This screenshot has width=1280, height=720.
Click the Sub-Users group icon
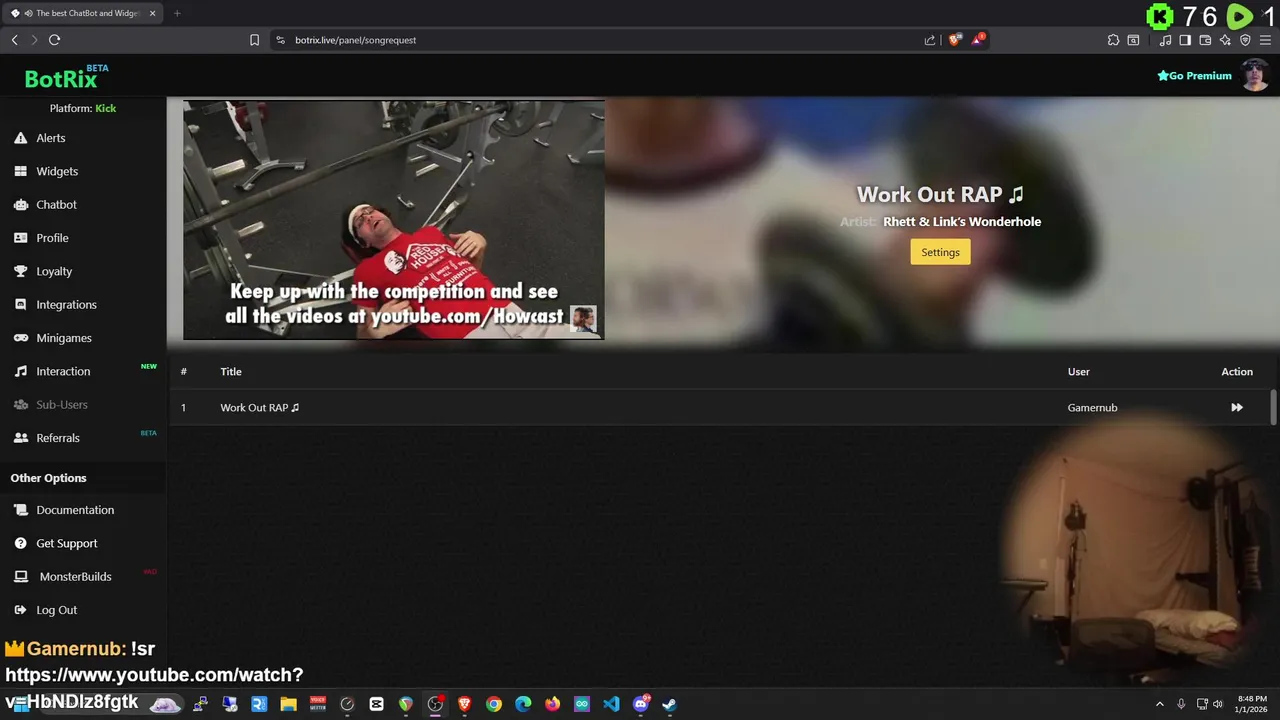coord(20,405)
